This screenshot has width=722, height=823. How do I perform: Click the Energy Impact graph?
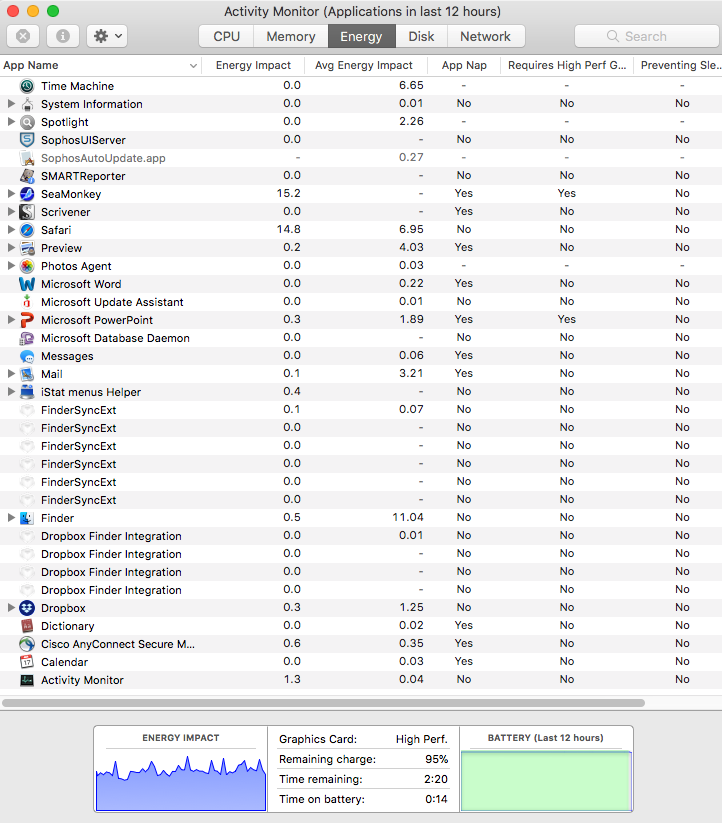(x=181, y=783)
